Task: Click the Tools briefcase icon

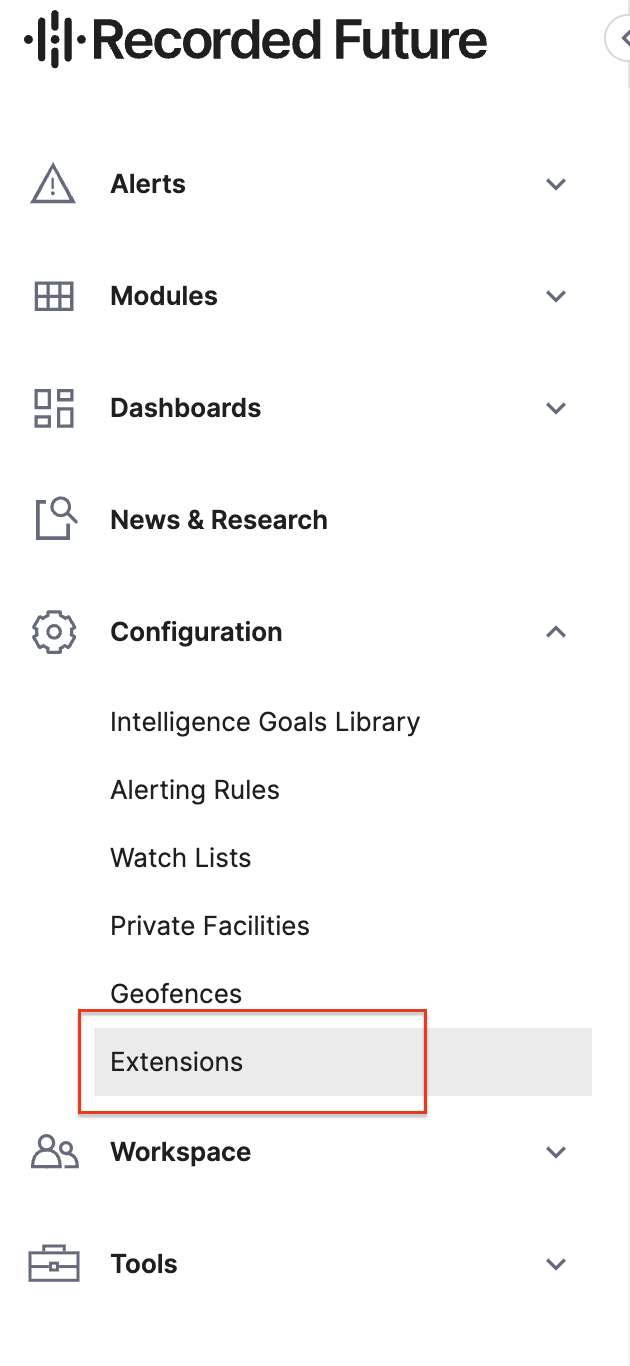Action: pos(54,1264)
